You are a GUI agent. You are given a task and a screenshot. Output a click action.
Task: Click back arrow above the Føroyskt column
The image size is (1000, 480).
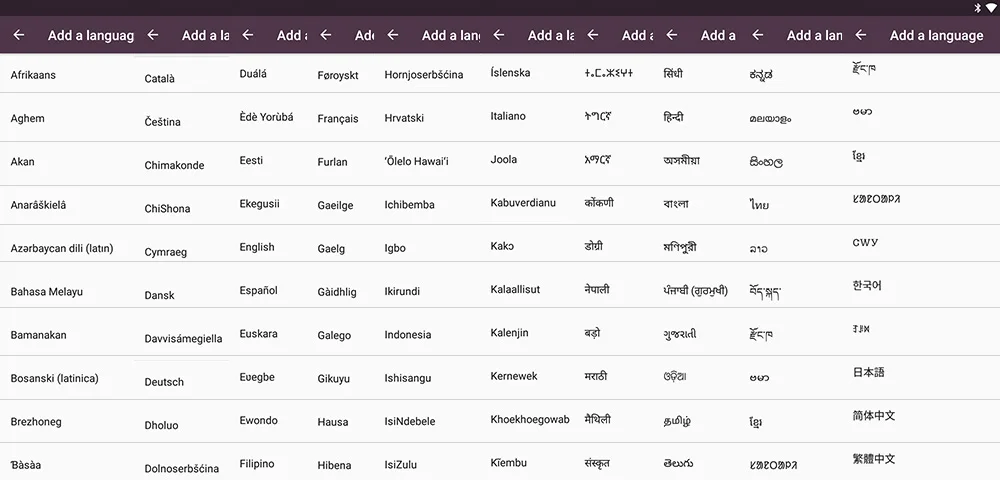tap(325, 35)
